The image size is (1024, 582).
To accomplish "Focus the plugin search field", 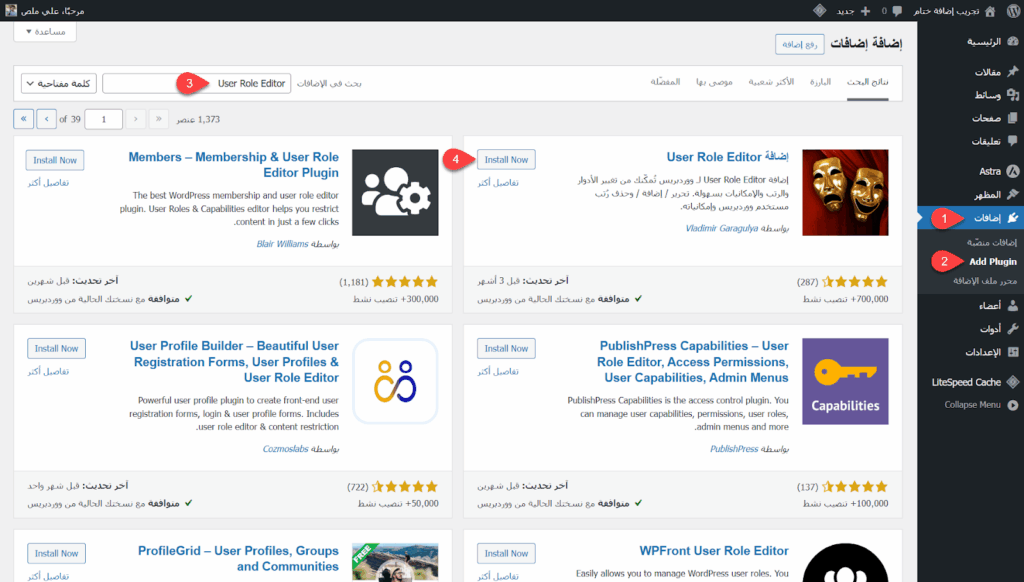I will coord(196,83).
